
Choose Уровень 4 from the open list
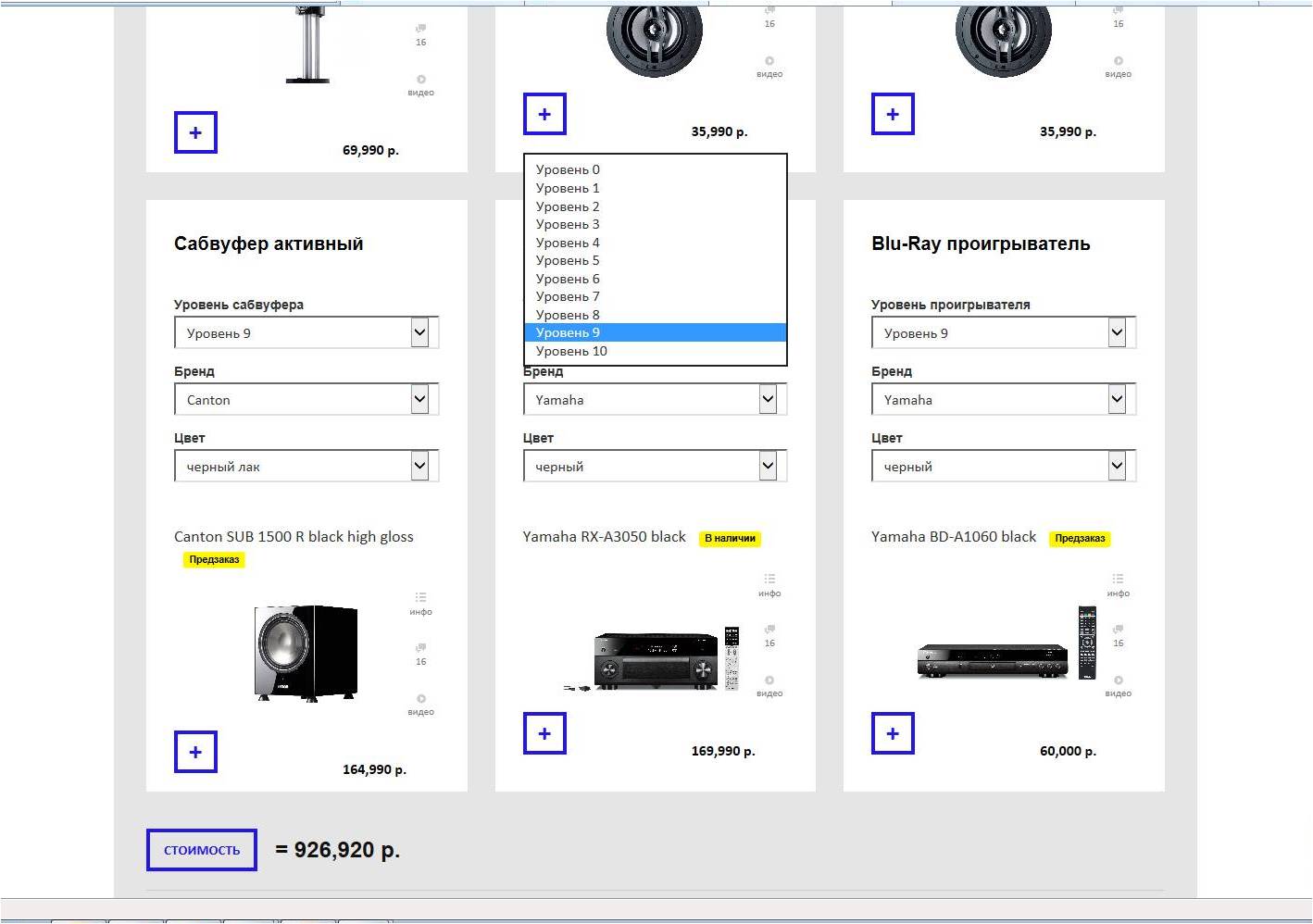click(x=656, y=243)
